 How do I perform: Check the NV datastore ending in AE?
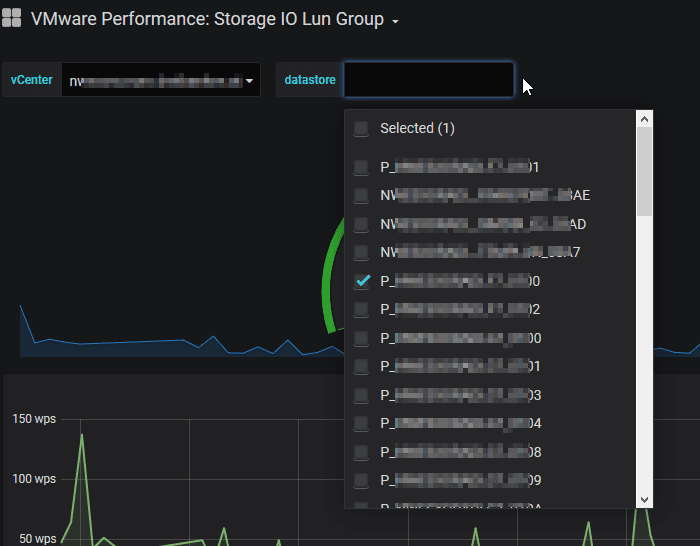coord(361,196)
